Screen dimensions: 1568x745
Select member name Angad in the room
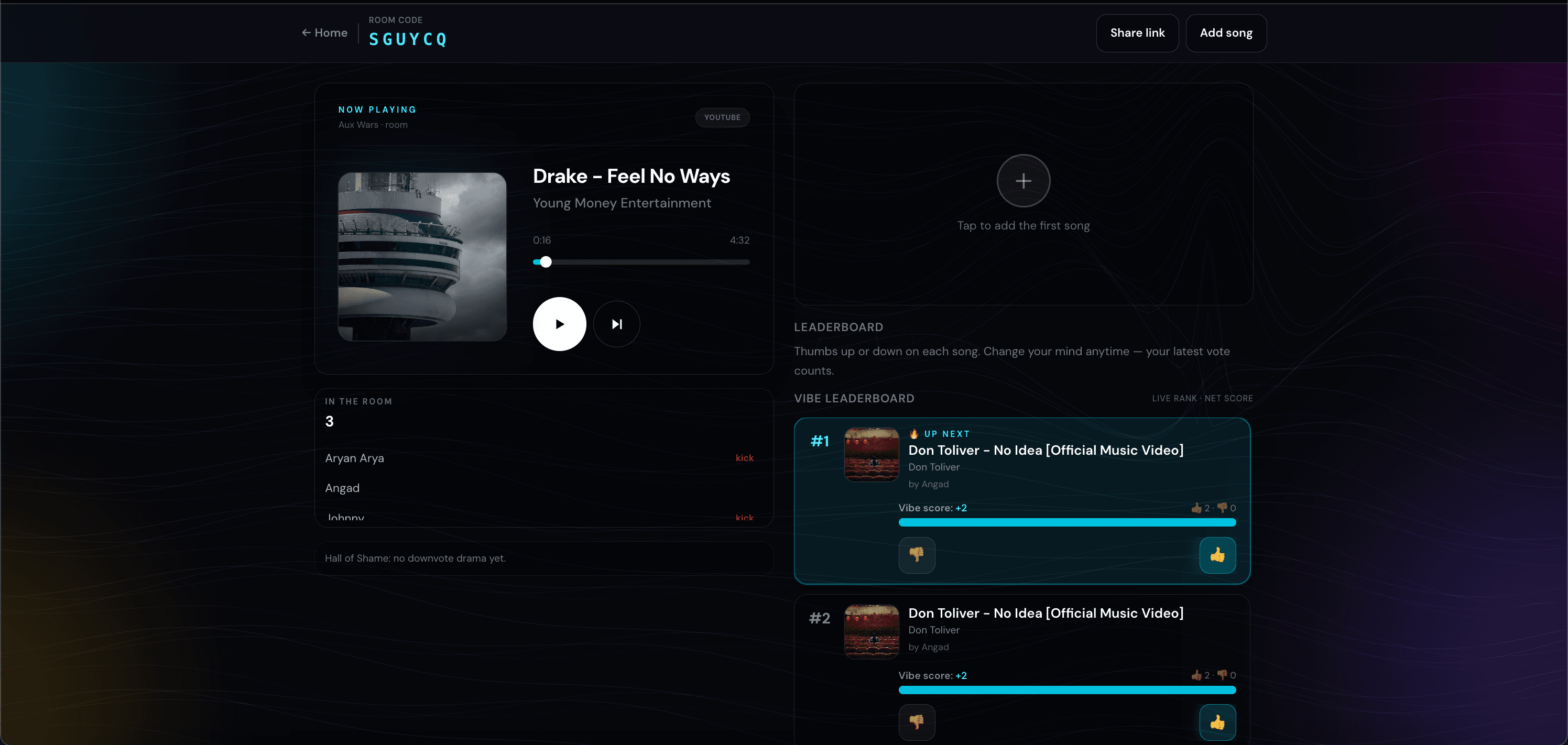coord(342,488)
